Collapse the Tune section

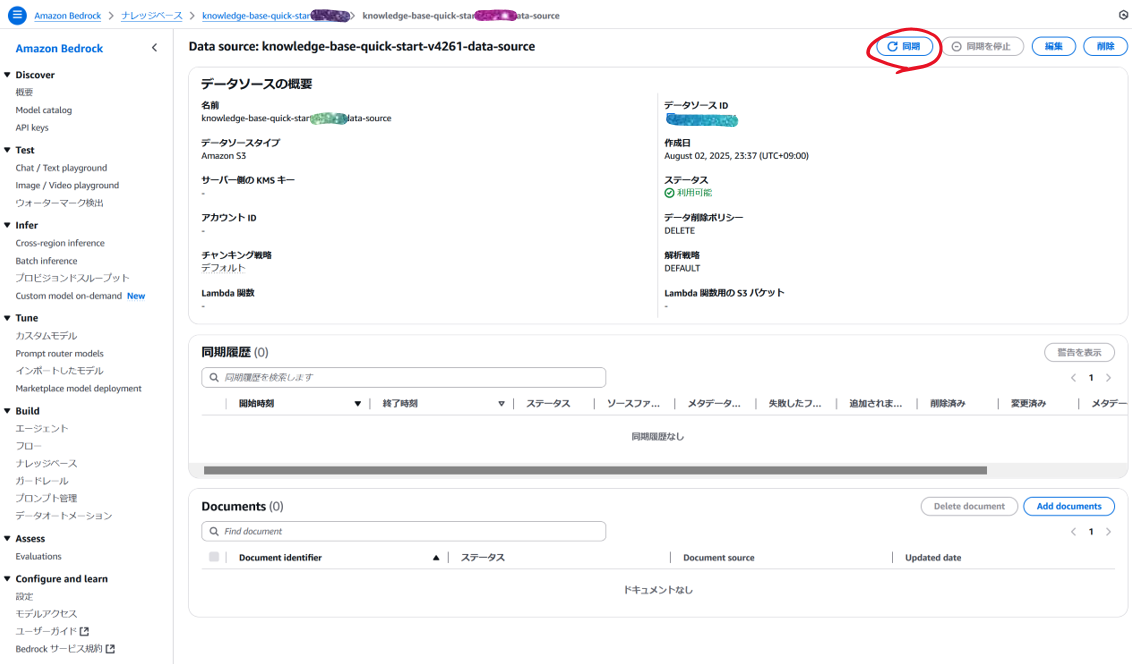7,317
